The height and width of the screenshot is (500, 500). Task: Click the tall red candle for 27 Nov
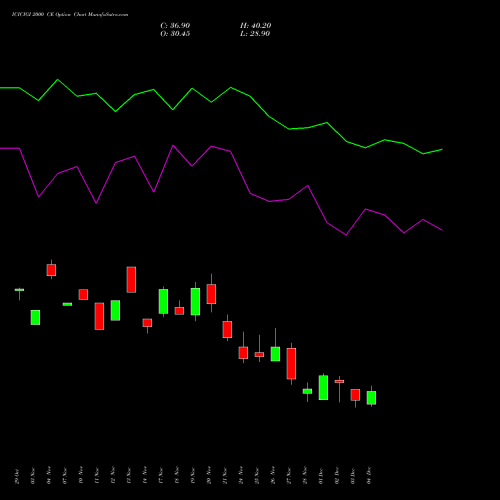click(x=291, y=364)
